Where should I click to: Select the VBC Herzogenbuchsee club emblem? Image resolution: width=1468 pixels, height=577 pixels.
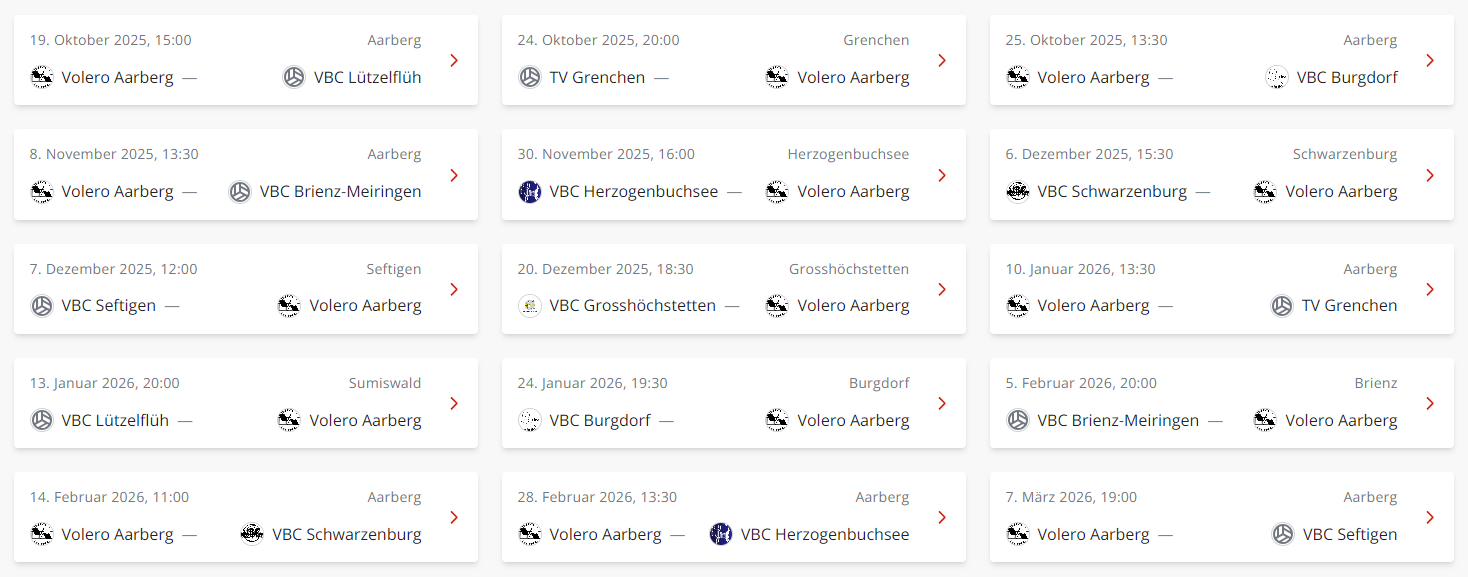coord(529,191)
